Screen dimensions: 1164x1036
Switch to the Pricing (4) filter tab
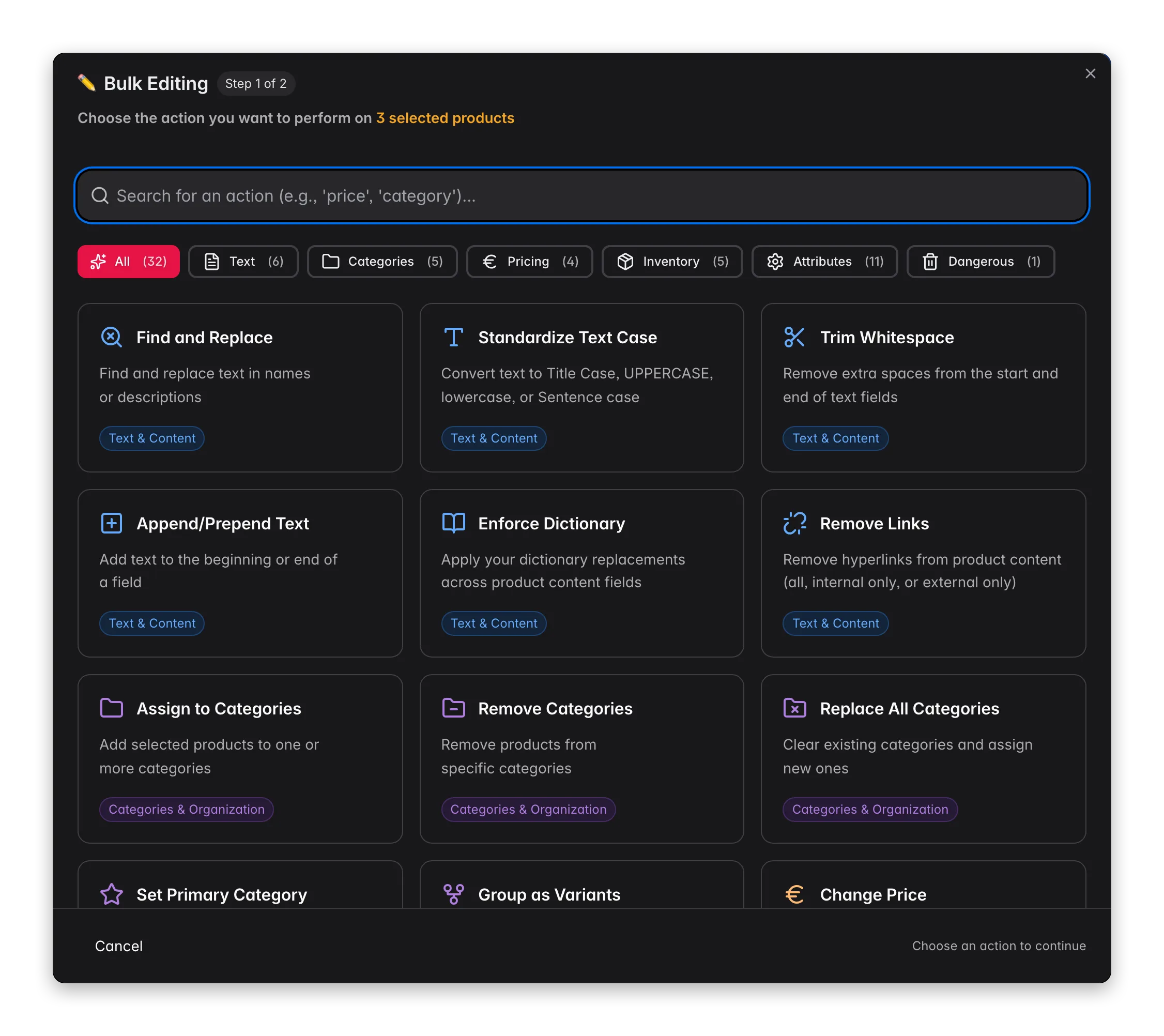(530, 262)
